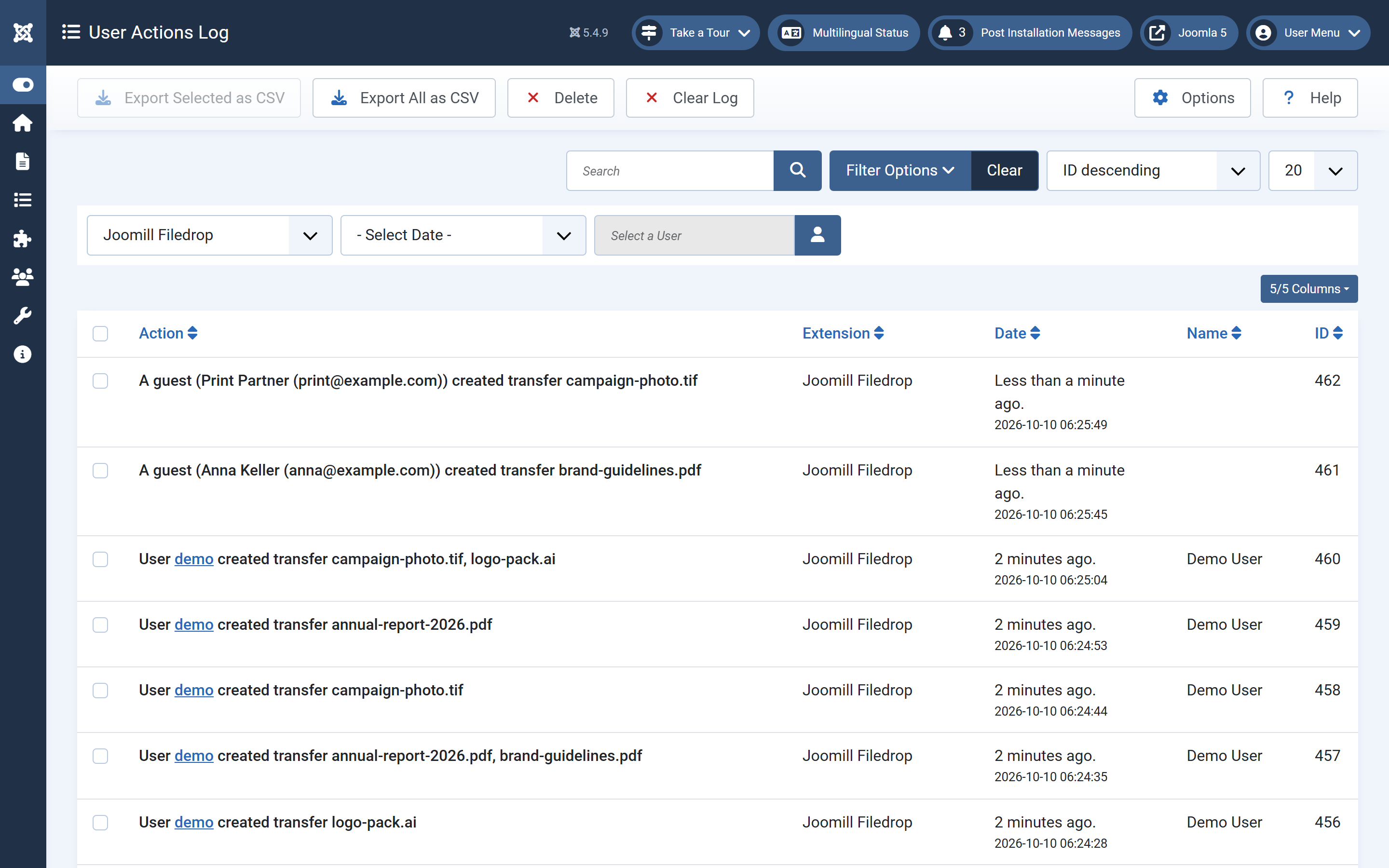Click the notification bell icon
Viewport: 1389px width, 868px height.
point(945,33)
